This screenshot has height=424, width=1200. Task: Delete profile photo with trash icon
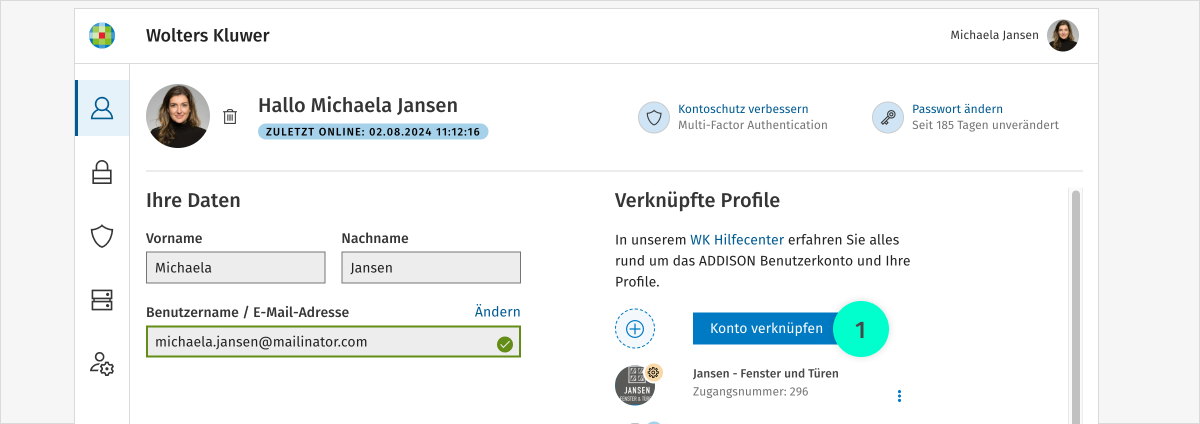click(x=230, y=116)
